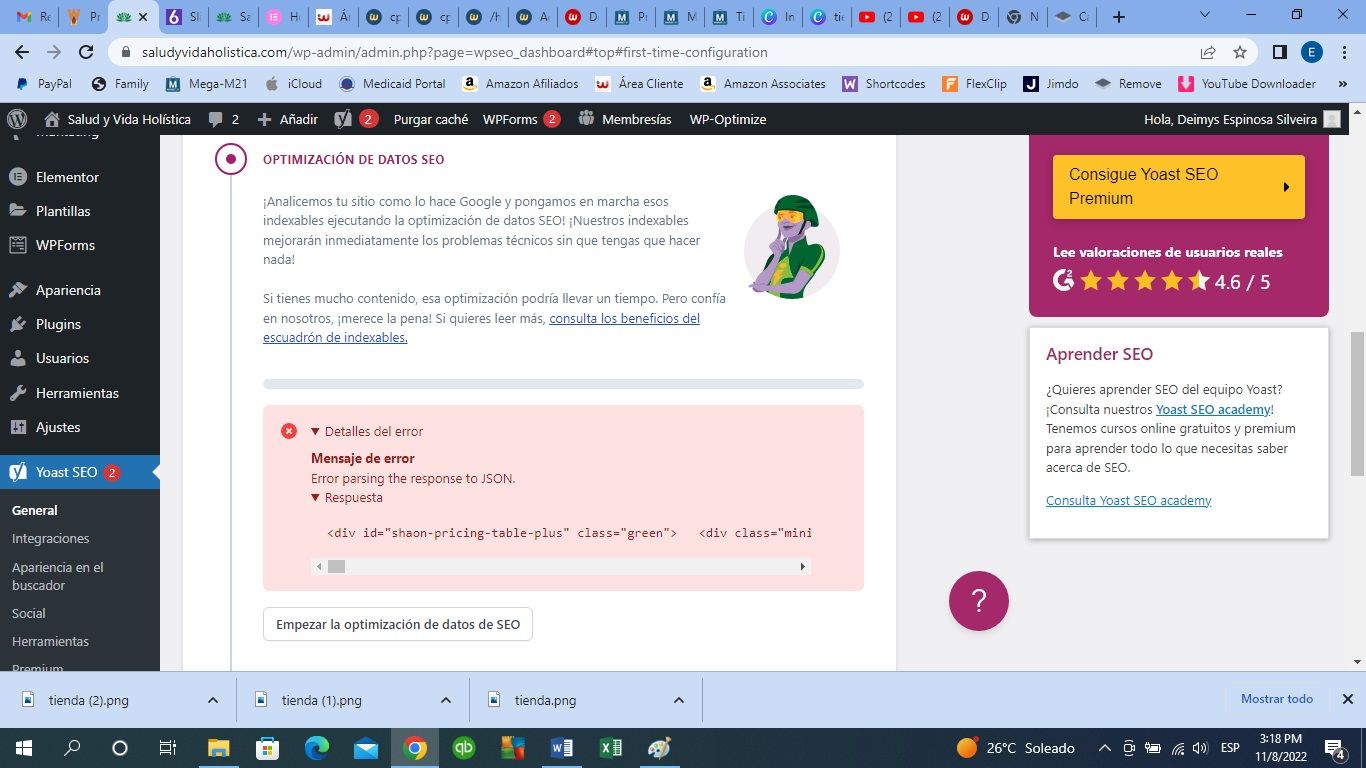Click the share page icon in address bar
This screenshot has height=768, width=1366.
click(1208, 52)
